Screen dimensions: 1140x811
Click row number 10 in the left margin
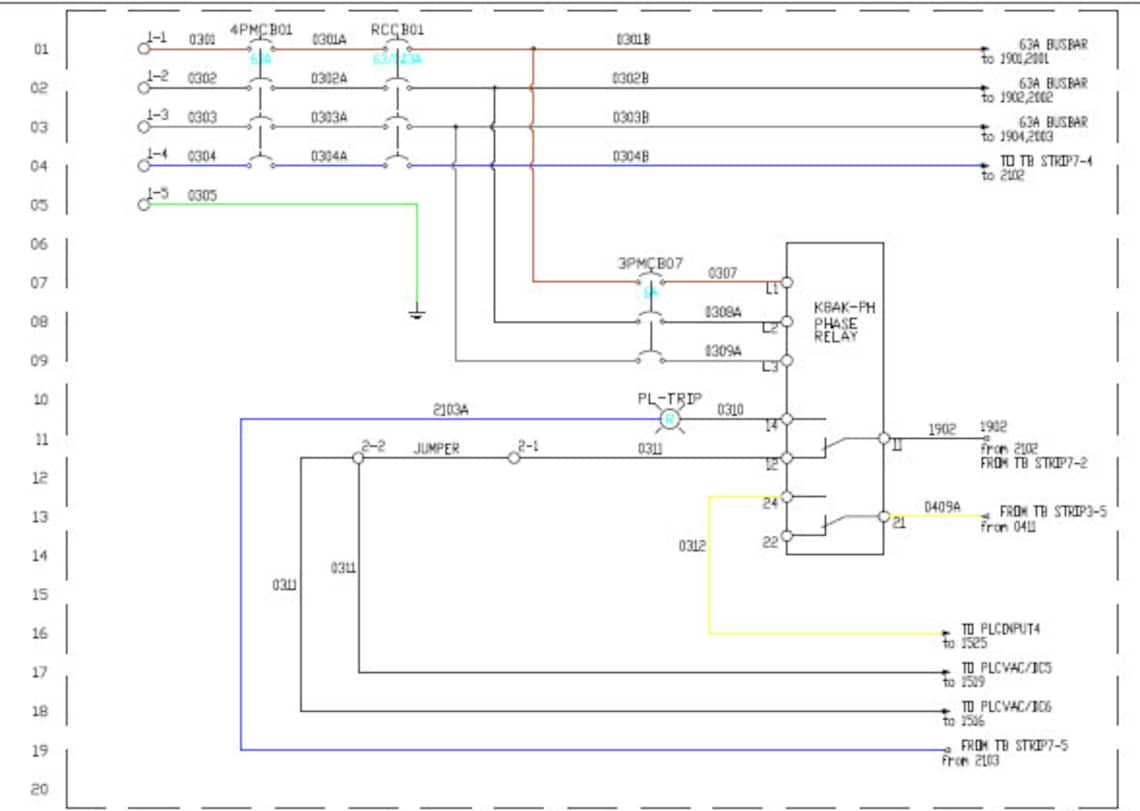pos(40,398)
